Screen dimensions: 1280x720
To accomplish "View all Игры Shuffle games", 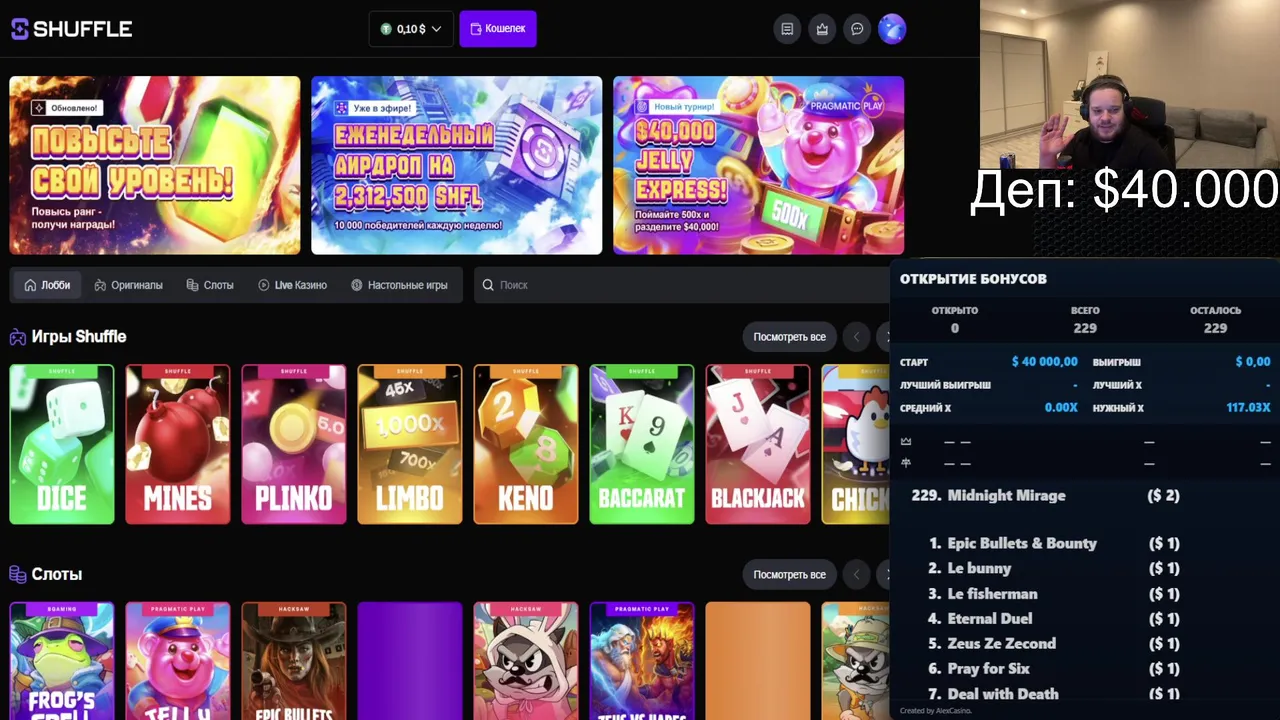I will click(790, 337).
